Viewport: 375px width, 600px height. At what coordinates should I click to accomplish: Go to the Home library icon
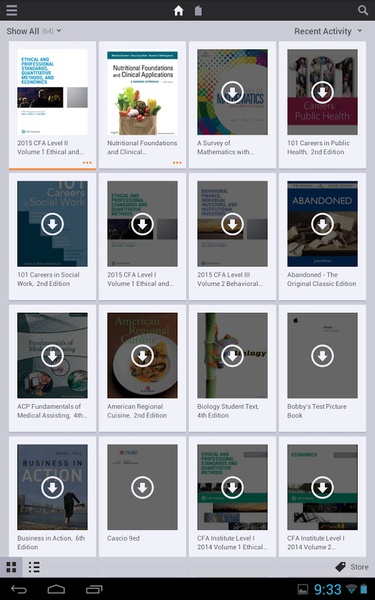(x=178, y=10)
